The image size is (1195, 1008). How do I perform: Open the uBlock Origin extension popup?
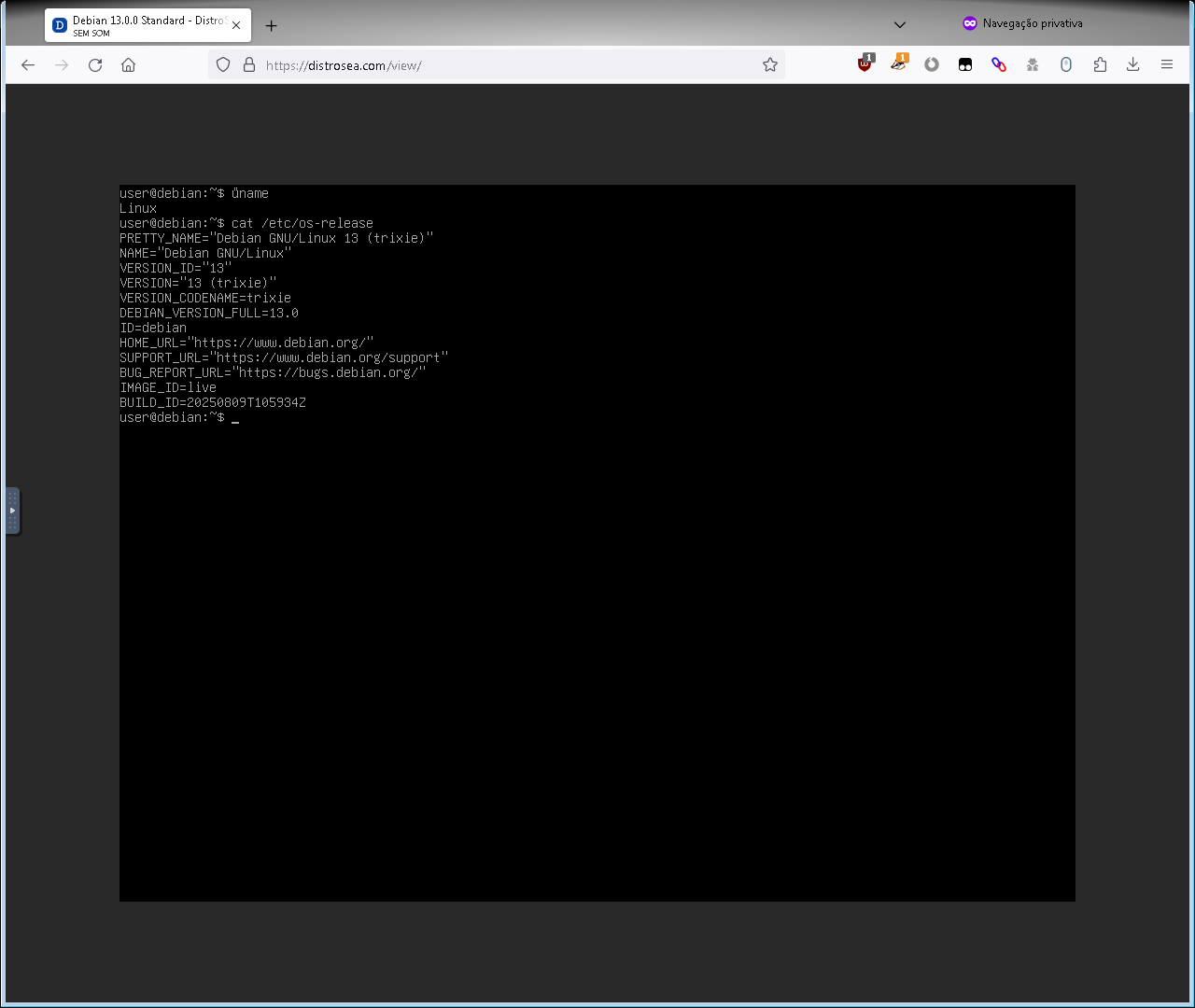point(865,63)
